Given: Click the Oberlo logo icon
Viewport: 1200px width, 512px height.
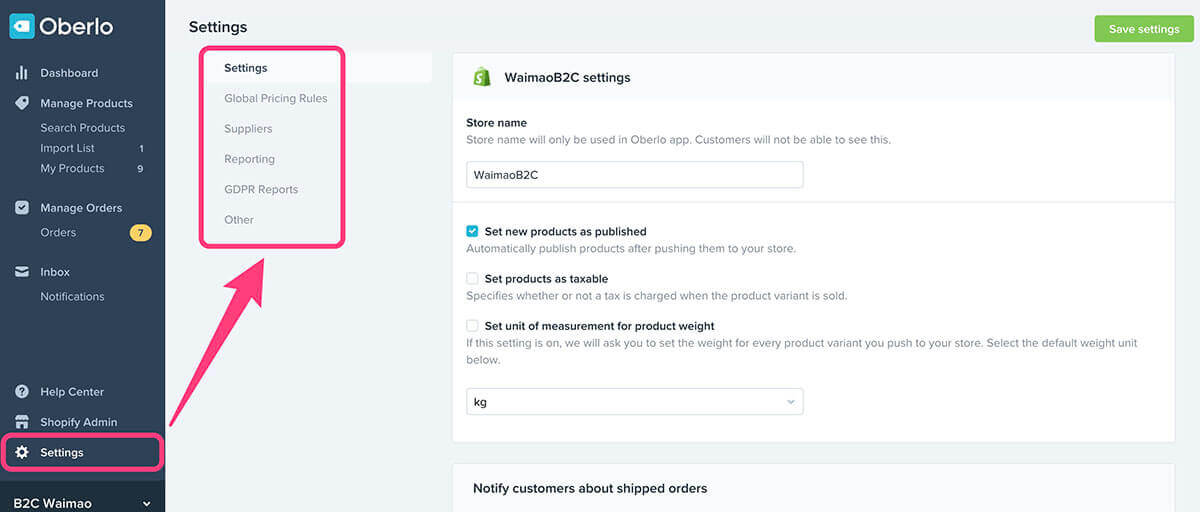Looking at the screenshot, I should tap(22, 26).
